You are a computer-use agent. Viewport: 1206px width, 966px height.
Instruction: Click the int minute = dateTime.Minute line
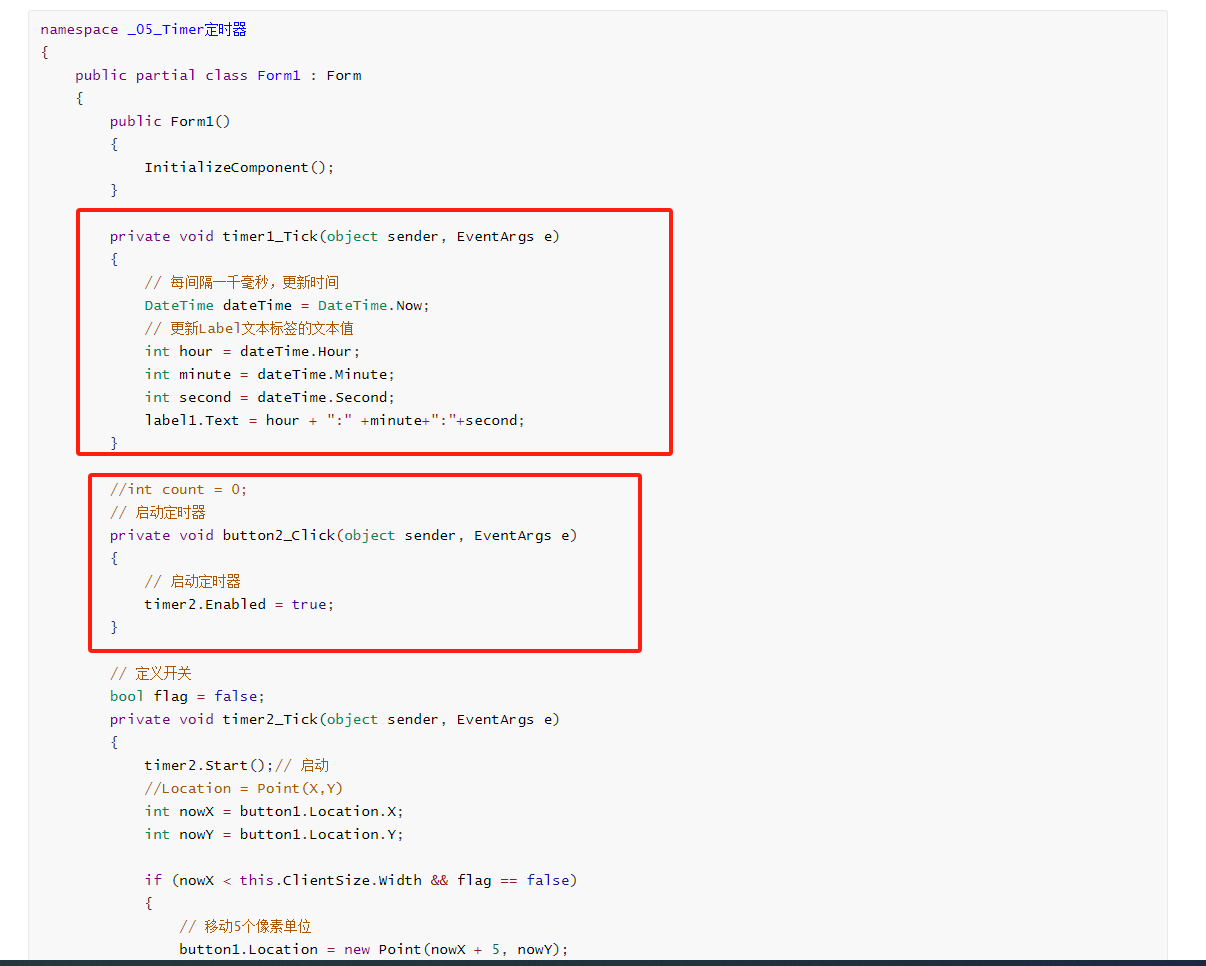tap(270, 374)
